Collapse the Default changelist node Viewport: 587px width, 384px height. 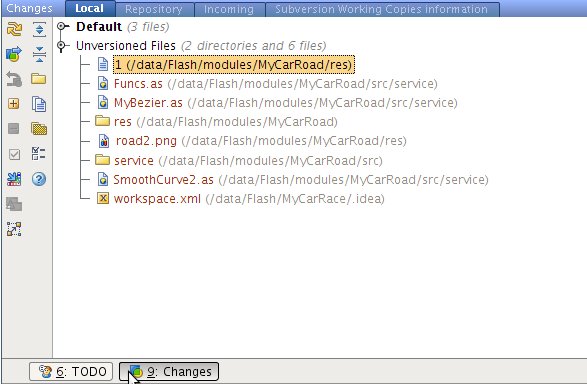(x=62, y=27)
